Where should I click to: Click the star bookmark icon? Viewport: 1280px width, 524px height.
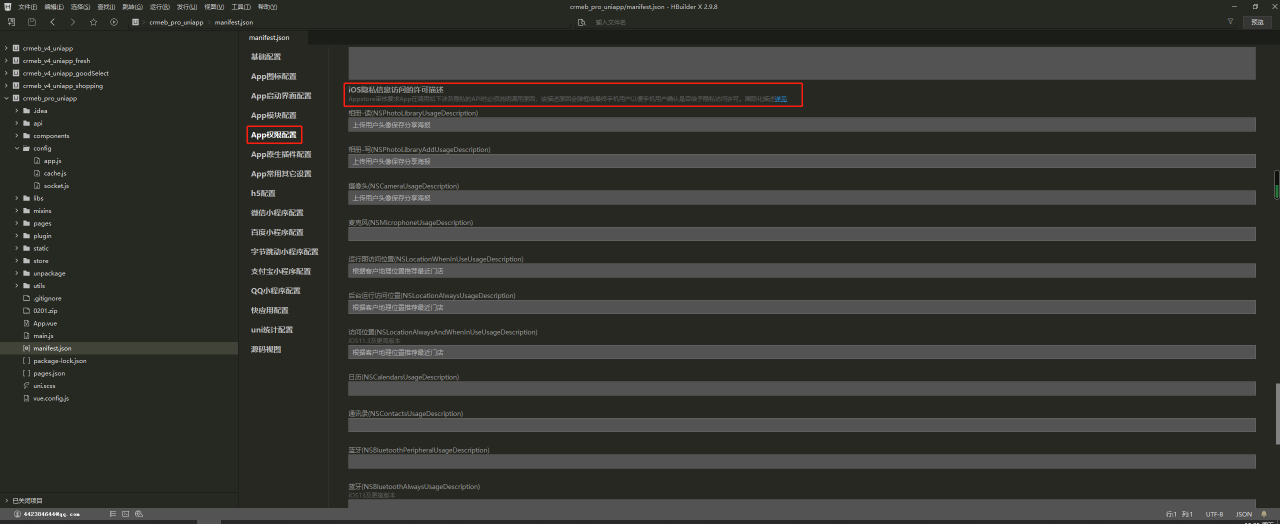point(93,21)
